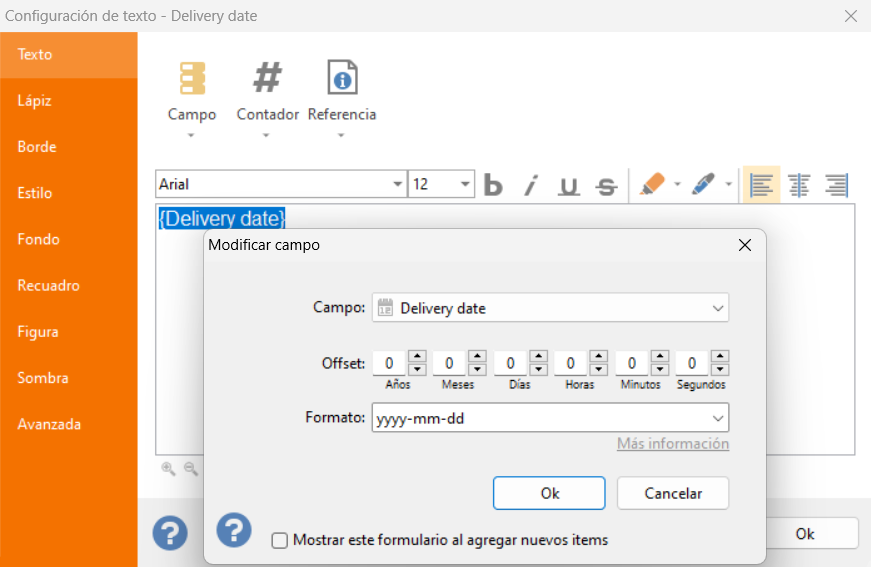Insert a Campo field icon
The width and height of the screenshot is (871, 567).
[192, 78]
